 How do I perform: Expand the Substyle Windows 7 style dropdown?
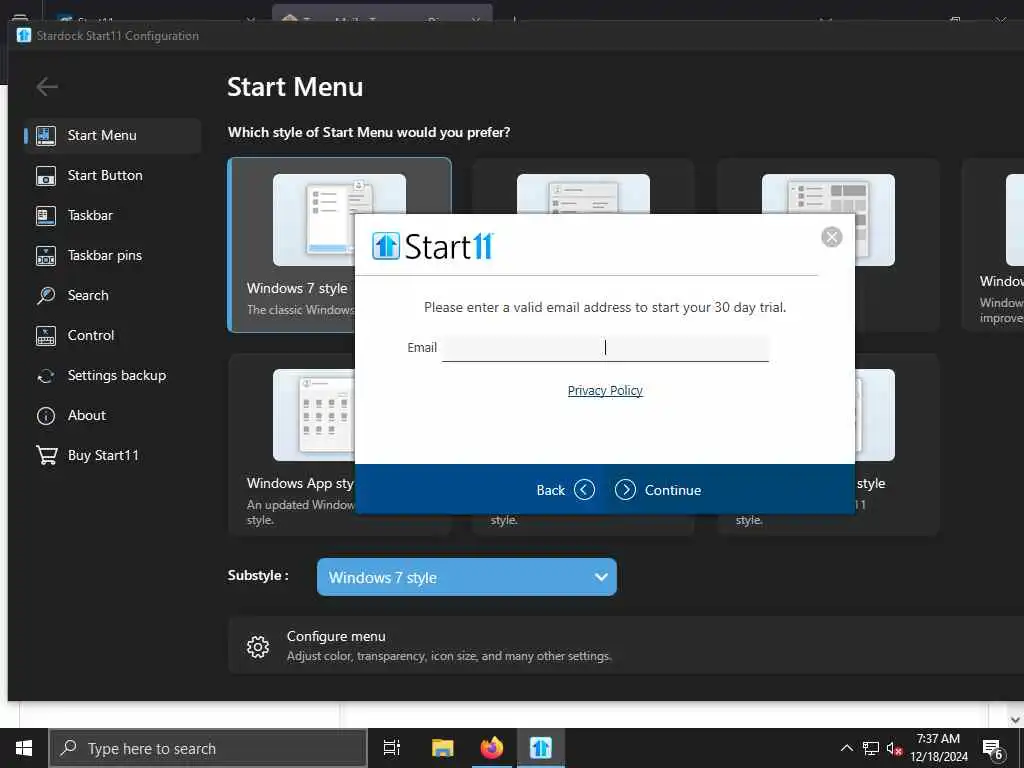coord(466,577)
